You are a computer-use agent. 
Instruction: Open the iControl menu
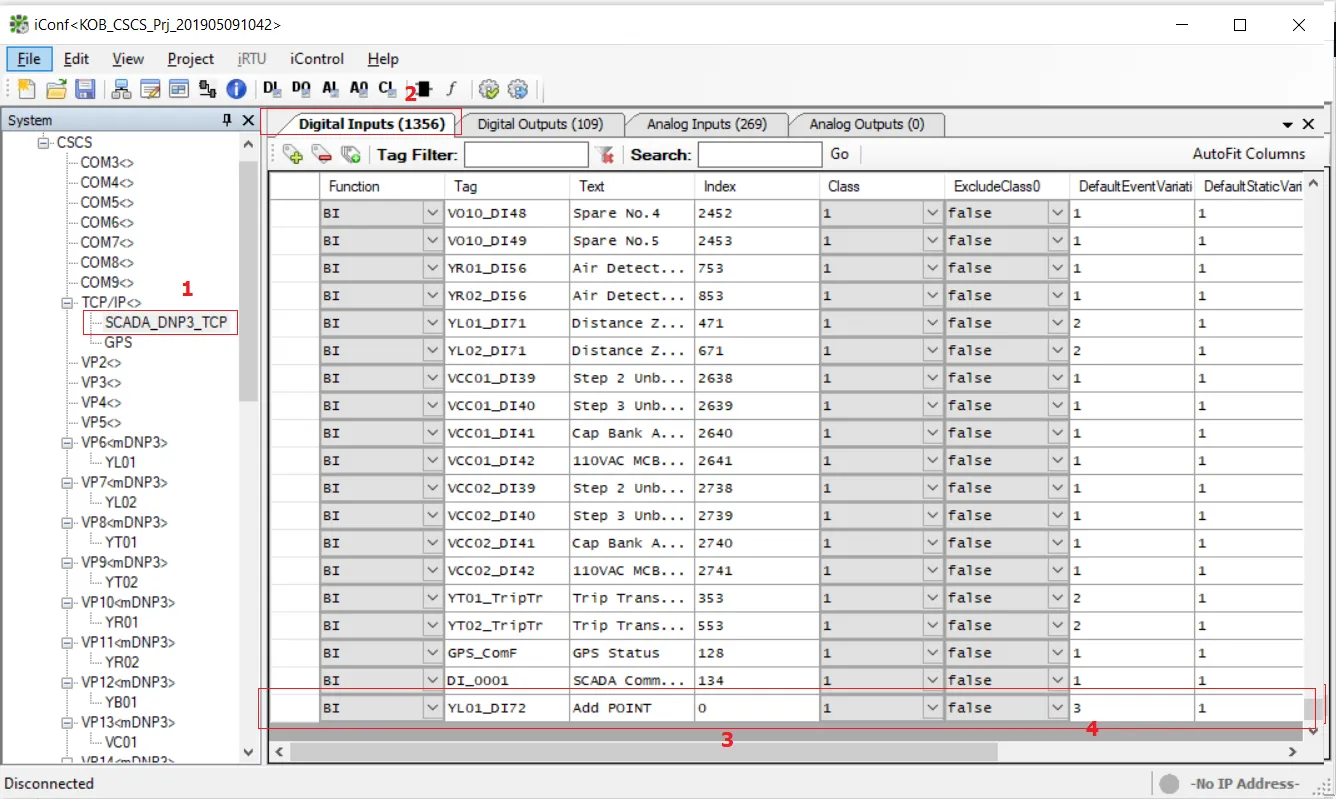[x=317, y=59]
